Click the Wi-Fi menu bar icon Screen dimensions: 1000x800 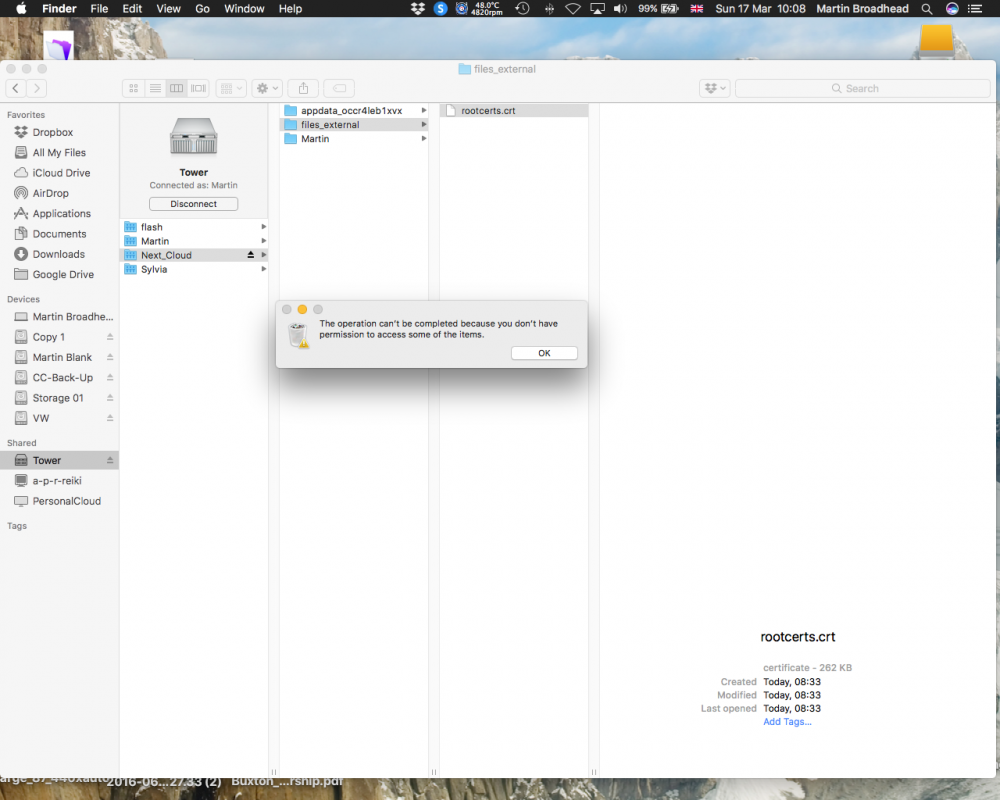pyautogui.click(x=573, y=8)
